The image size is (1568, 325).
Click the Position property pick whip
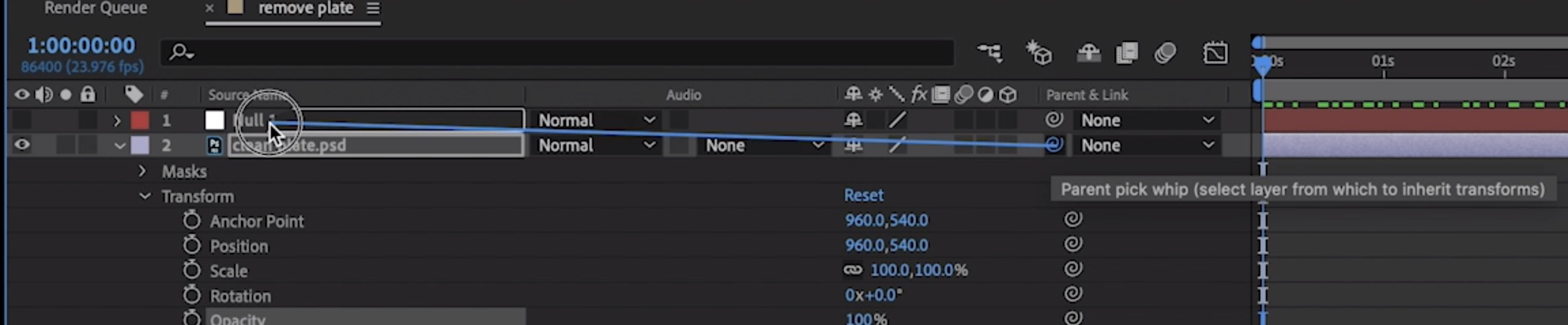(1073, 244)
